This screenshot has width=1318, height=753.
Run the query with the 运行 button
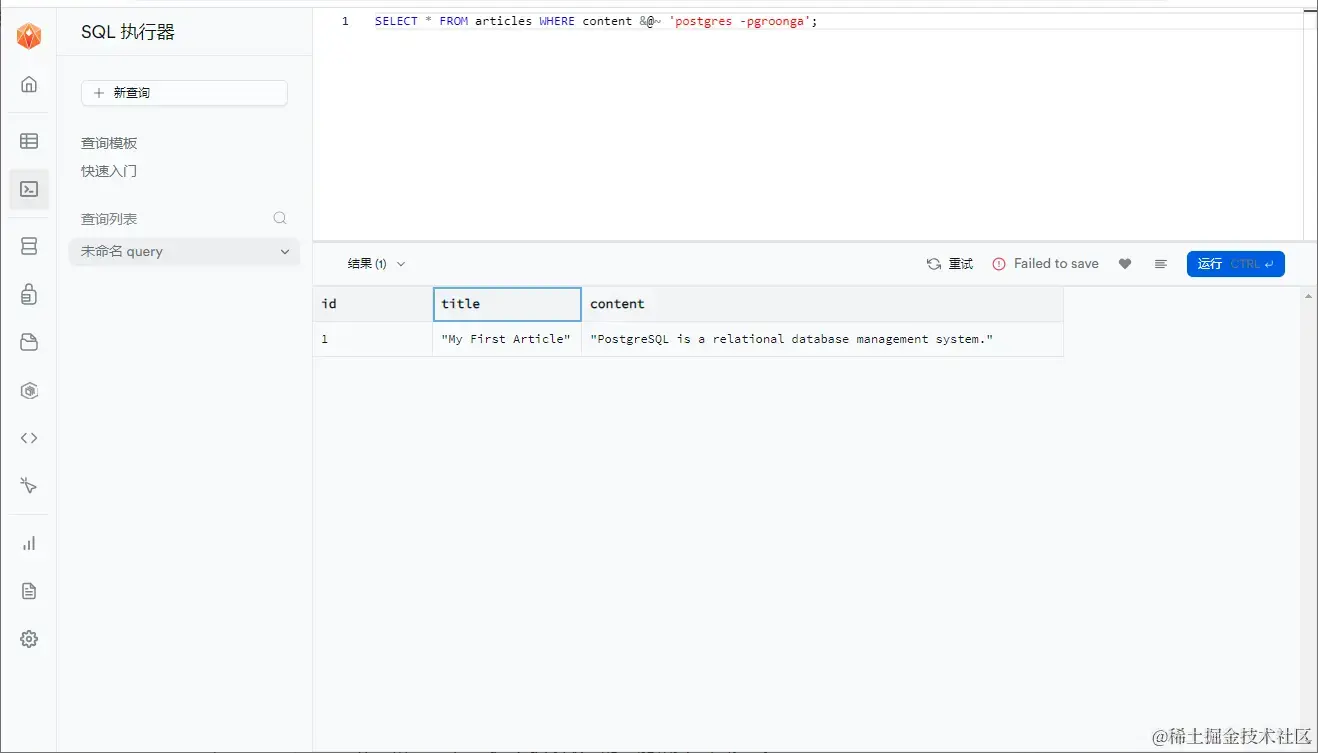pyautogui.click(x=1235, y=263)
